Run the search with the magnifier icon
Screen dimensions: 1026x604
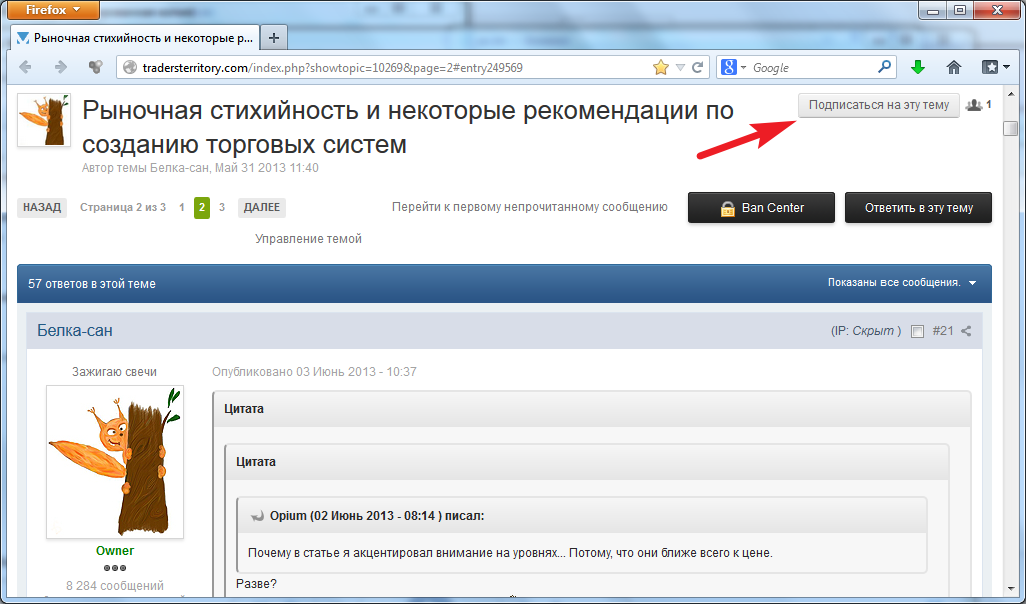(x=884, y=67)
